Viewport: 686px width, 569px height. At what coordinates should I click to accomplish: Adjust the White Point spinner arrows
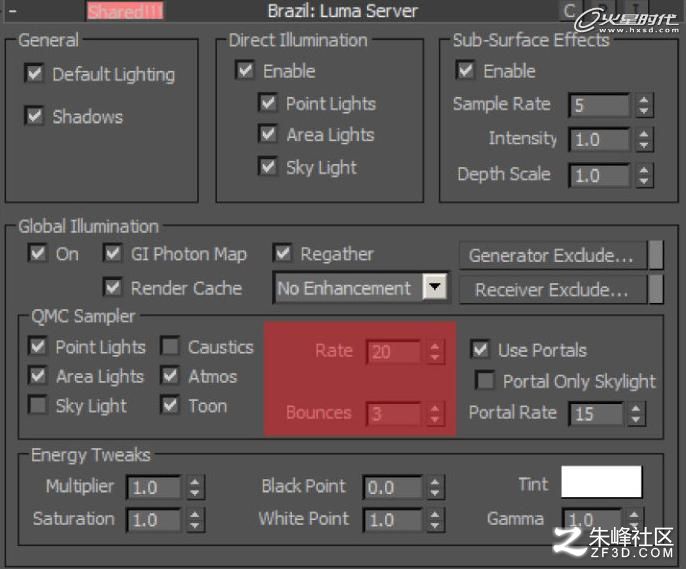[x=434, y=520]
